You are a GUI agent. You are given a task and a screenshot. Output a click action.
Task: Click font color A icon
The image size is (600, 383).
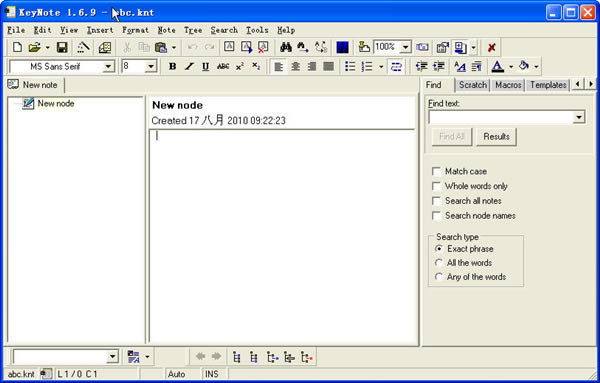pos(497,67)
